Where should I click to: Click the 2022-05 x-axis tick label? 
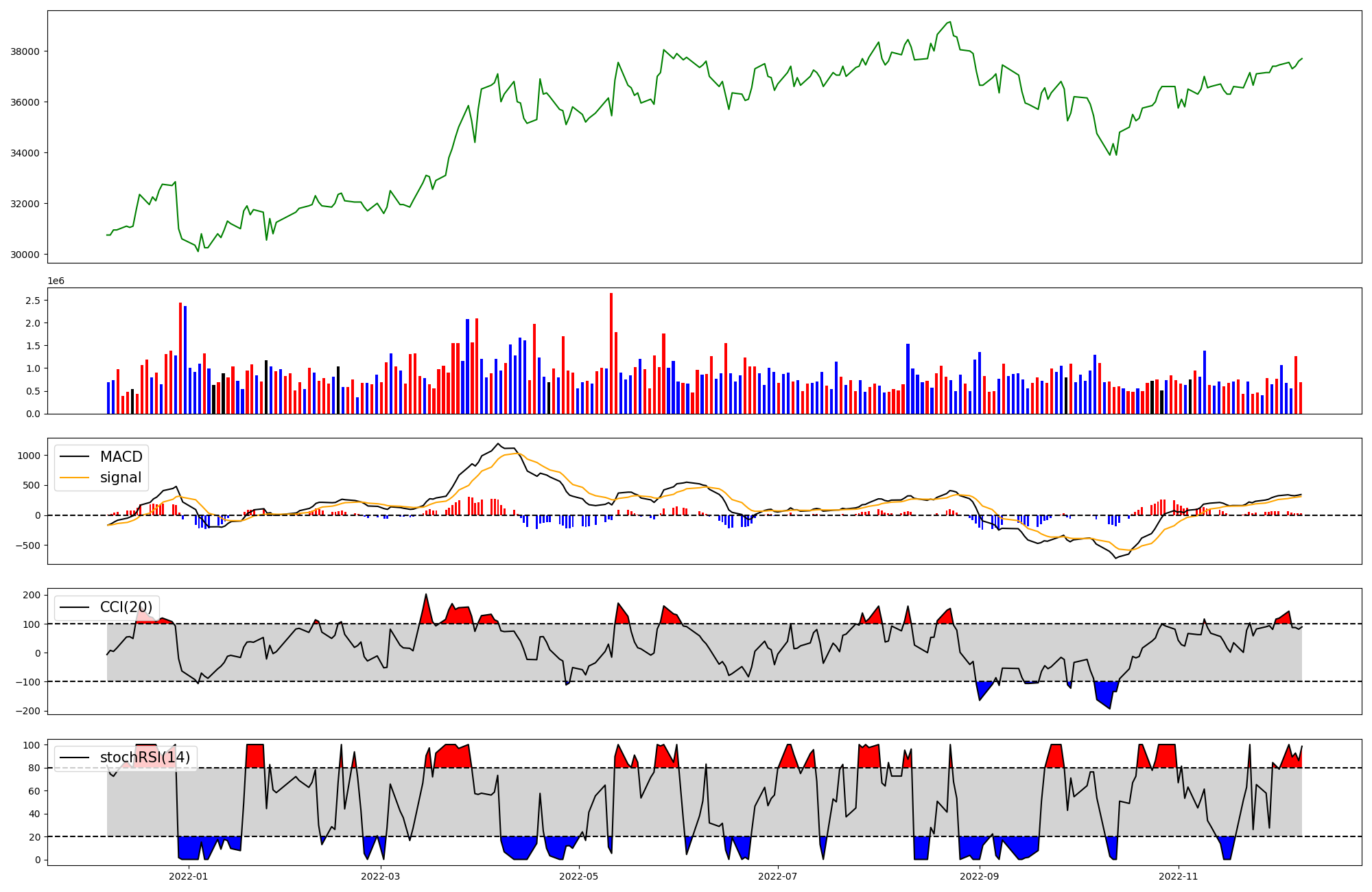coord(579,876)
